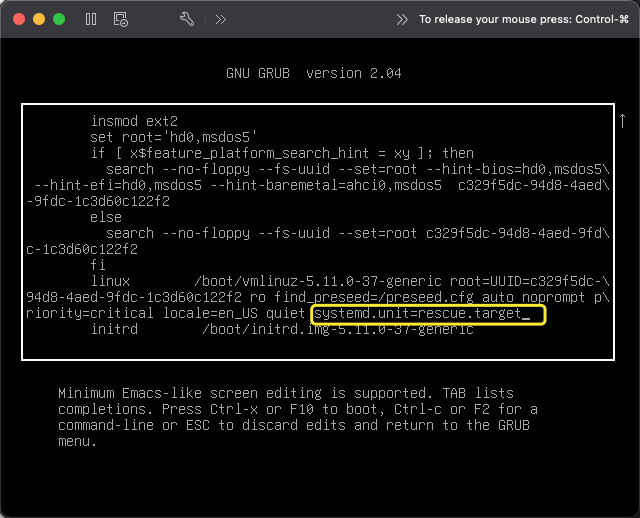Expand the chevrons left of release-mouse message
Screen dimensions: 640x518
click(x=402, y=20)
